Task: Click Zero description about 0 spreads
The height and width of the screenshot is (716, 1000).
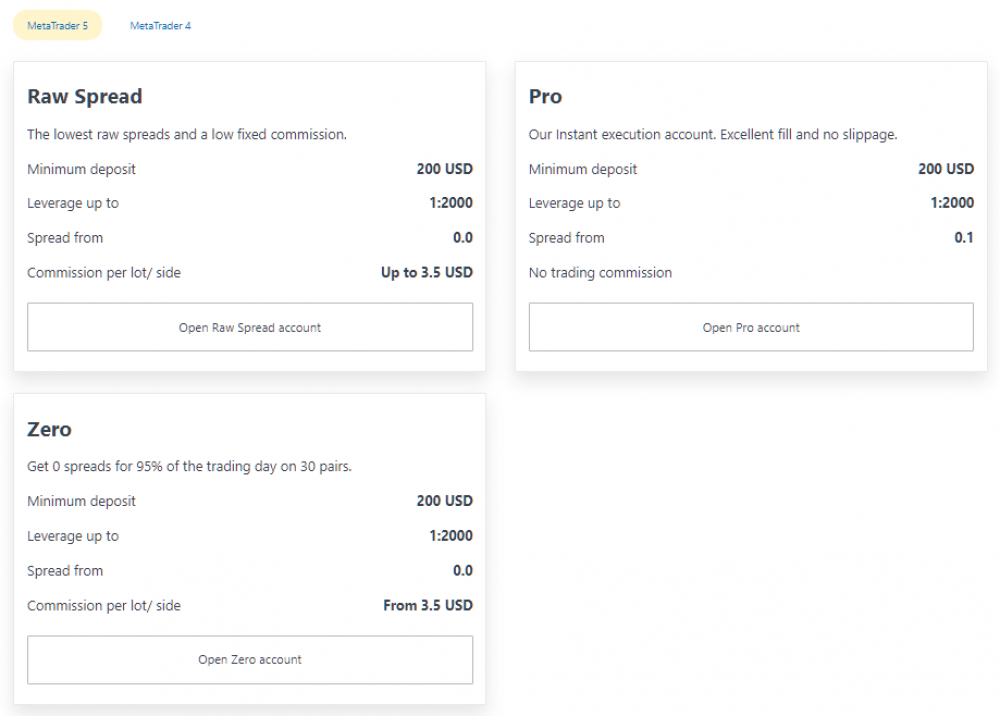Action: tap(189, 467)
